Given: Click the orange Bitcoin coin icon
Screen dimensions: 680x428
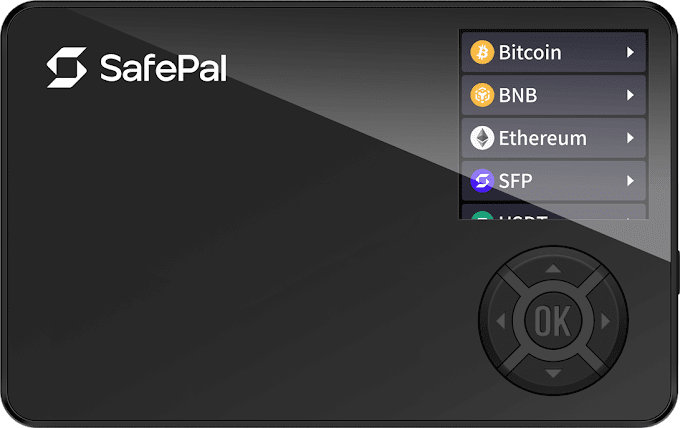Looking at the screenshot, I should click(482, 52).
